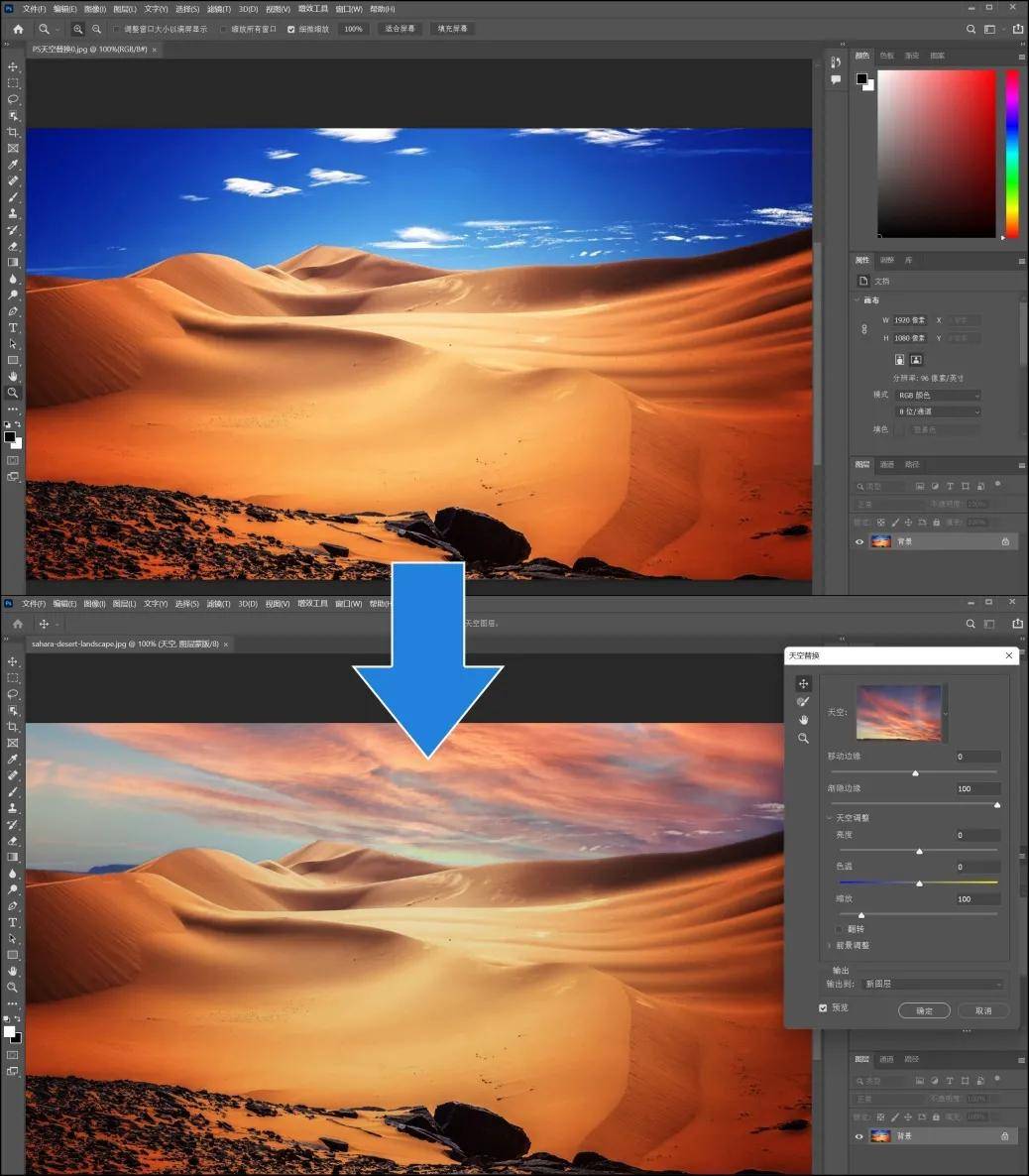Collapse the 天空调整 section in the dialog
1029x1176 pixels.
[830, 816]
